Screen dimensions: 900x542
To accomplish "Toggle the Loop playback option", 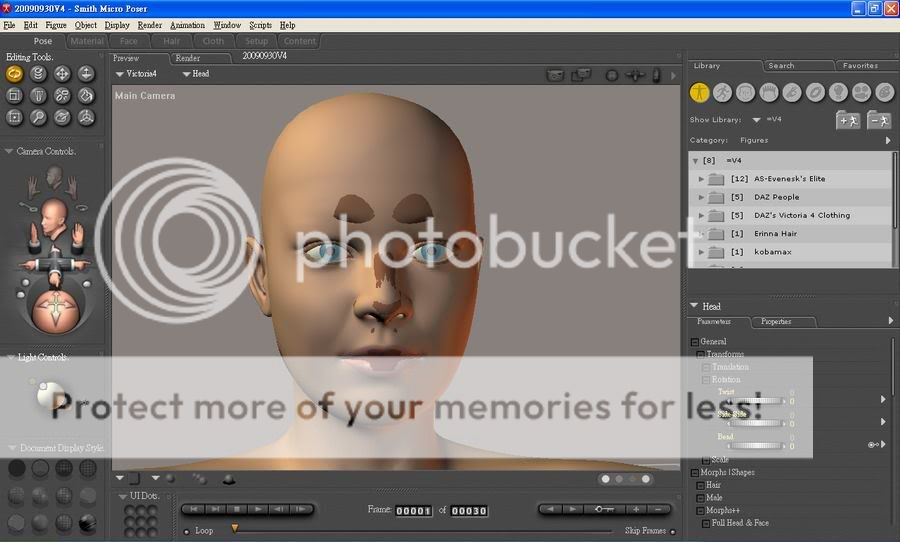I will 186,531.
